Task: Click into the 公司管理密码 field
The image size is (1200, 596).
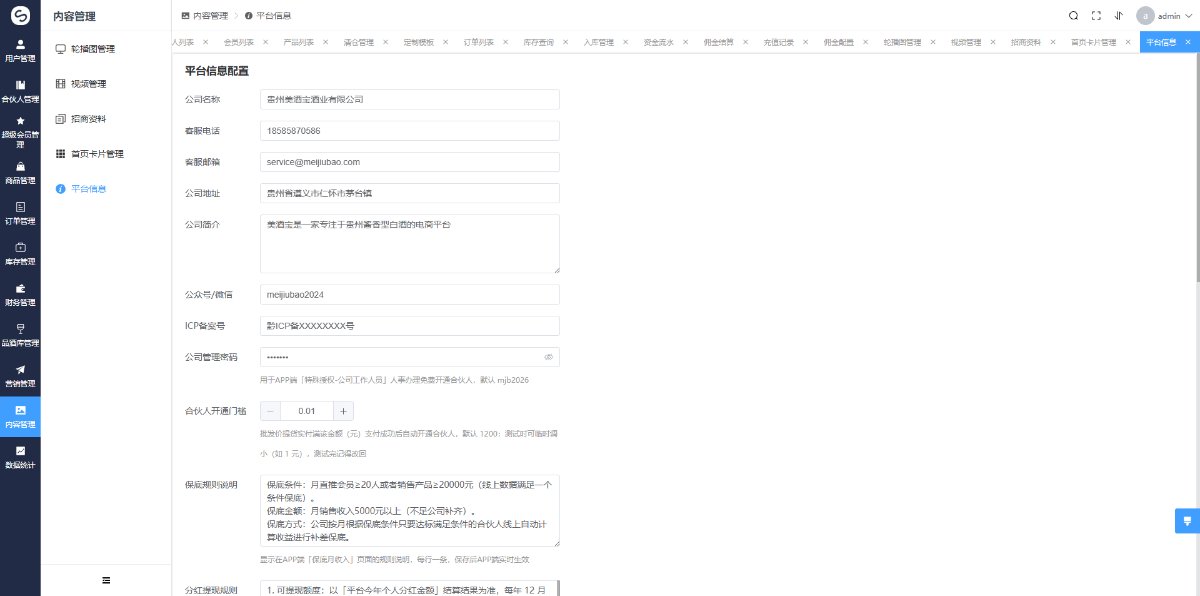Action: tap(409, 357)
